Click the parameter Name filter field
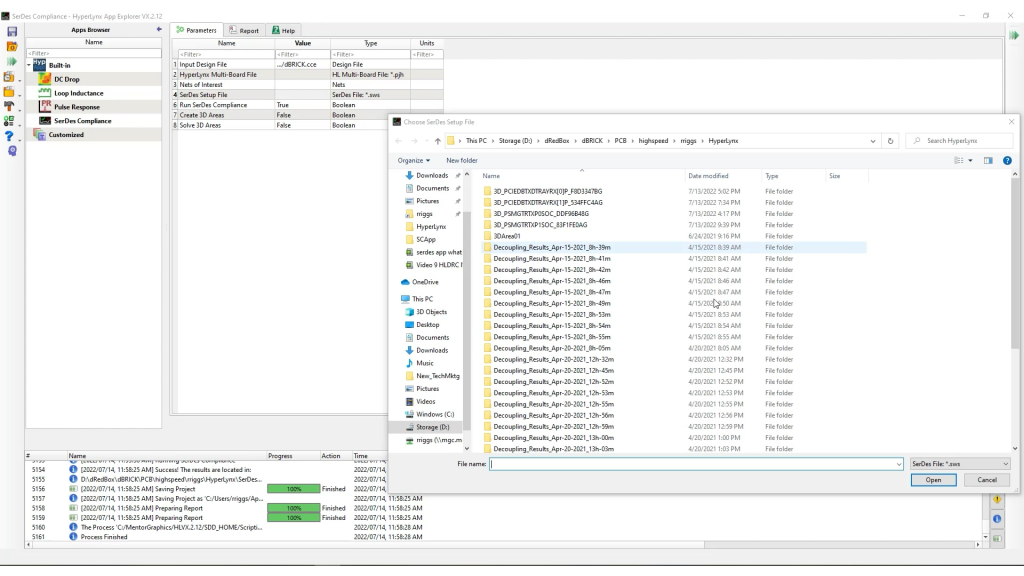This screenshot has width=1024, height=576. pos(226,54)
